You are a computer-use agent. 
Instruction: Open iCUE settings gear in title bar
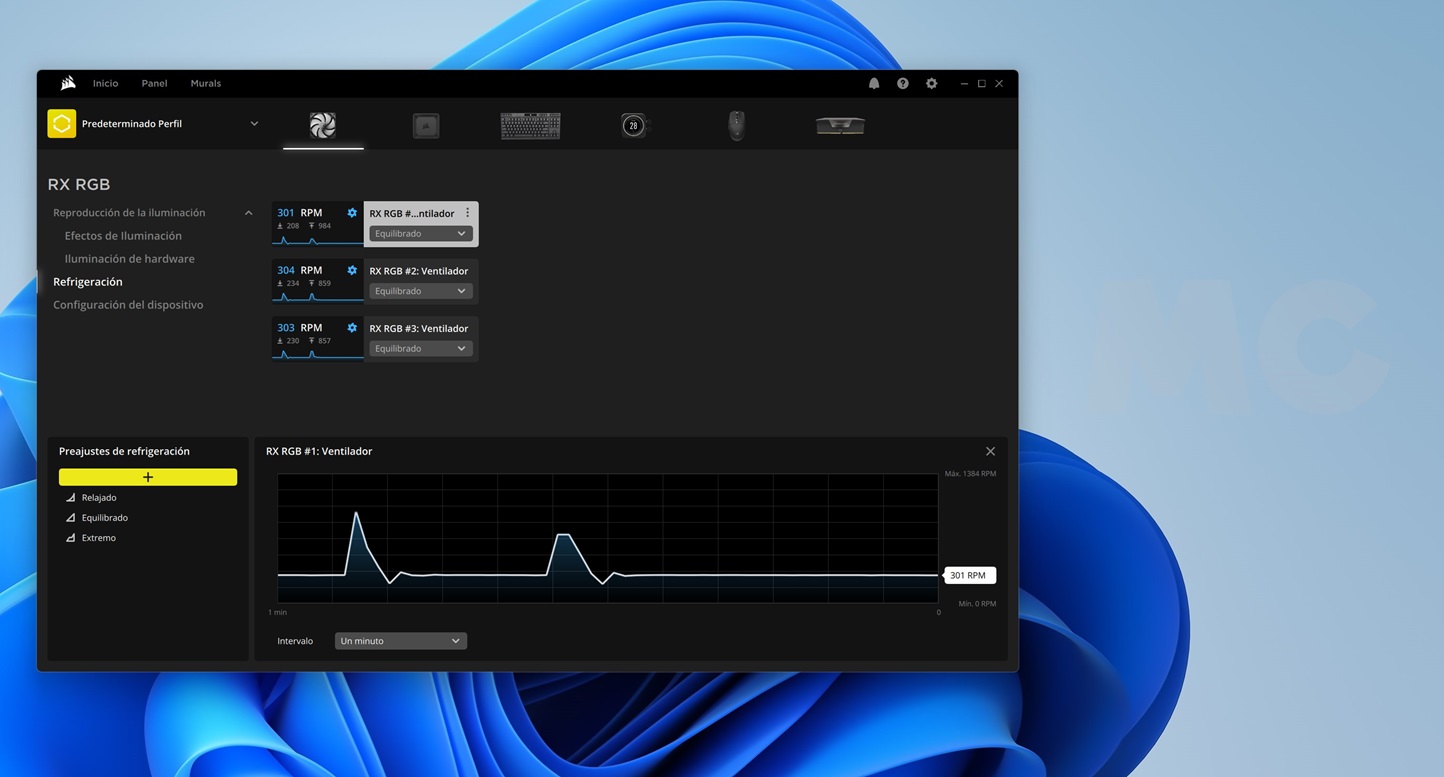click(931, 84)
